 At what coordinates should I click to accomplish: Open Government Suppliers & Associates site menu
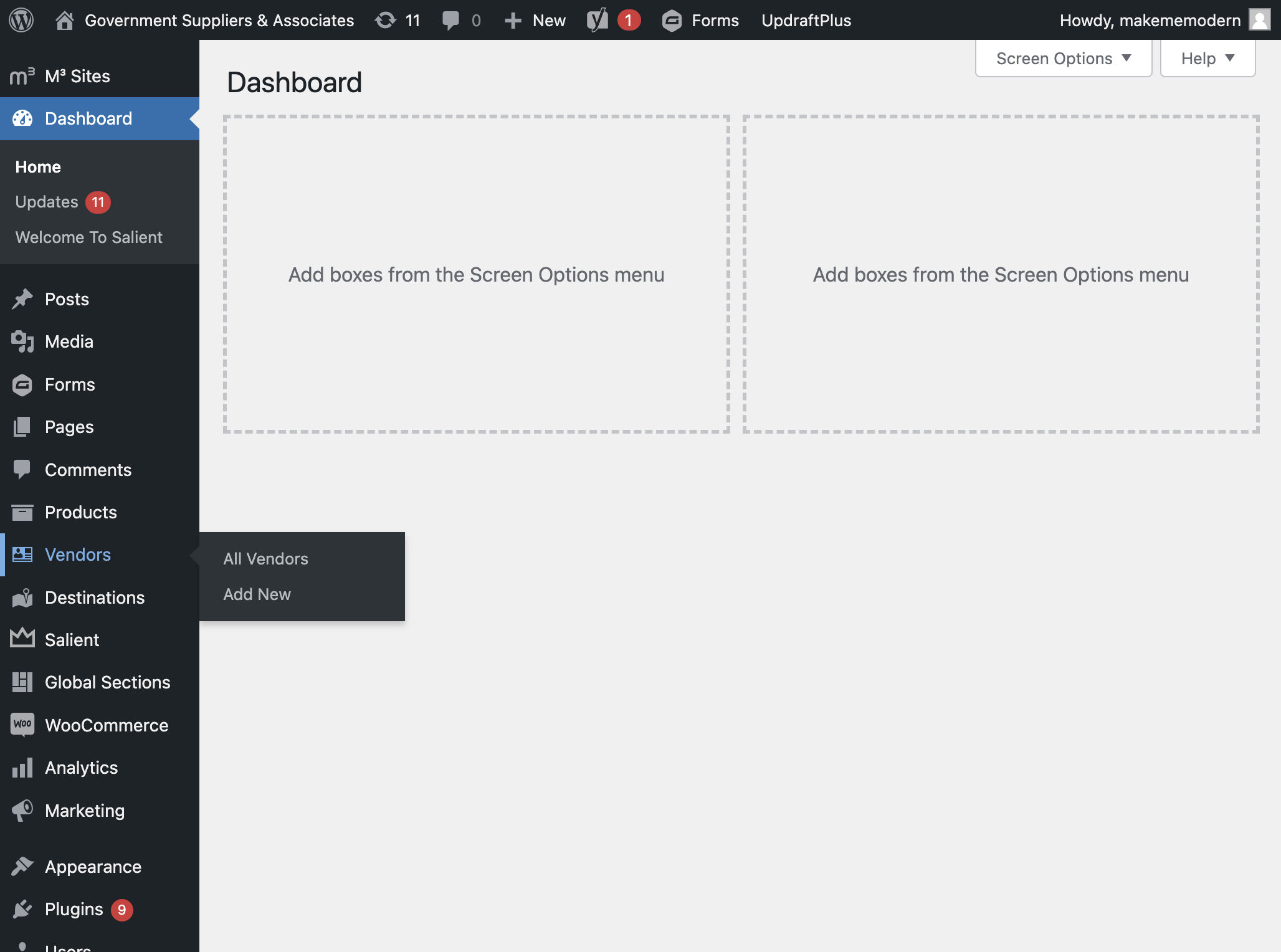click(219, 21)
